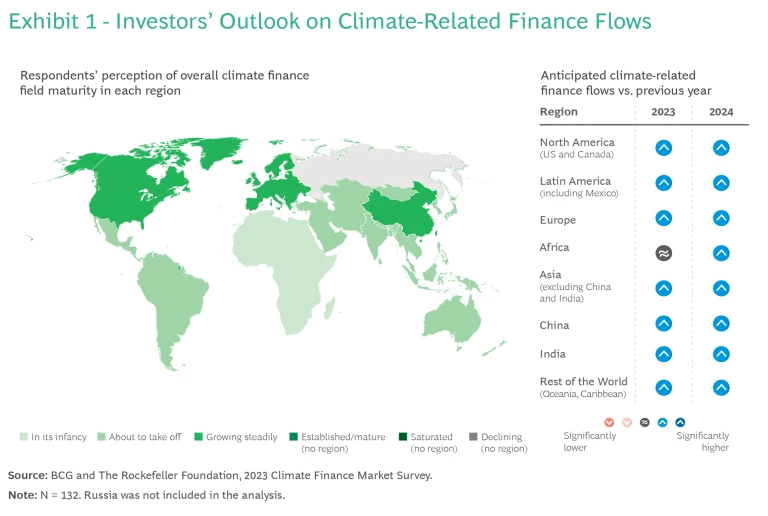The height and width of the screenshot is (516, 768).
Task: Click Africa's 2023 unchanged (≈) icon
Action: tap(663, 253)
